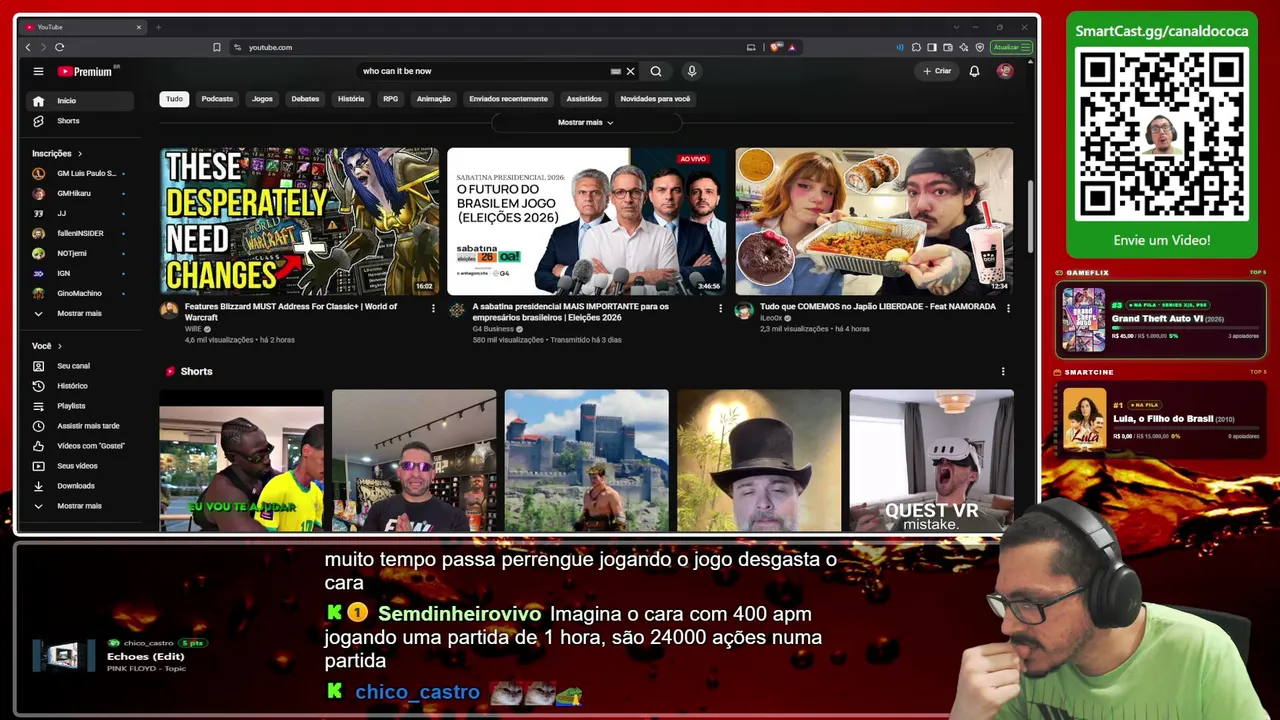Open the Inscrições section chevron
The image size is (1280, 720).
[80, 154]
